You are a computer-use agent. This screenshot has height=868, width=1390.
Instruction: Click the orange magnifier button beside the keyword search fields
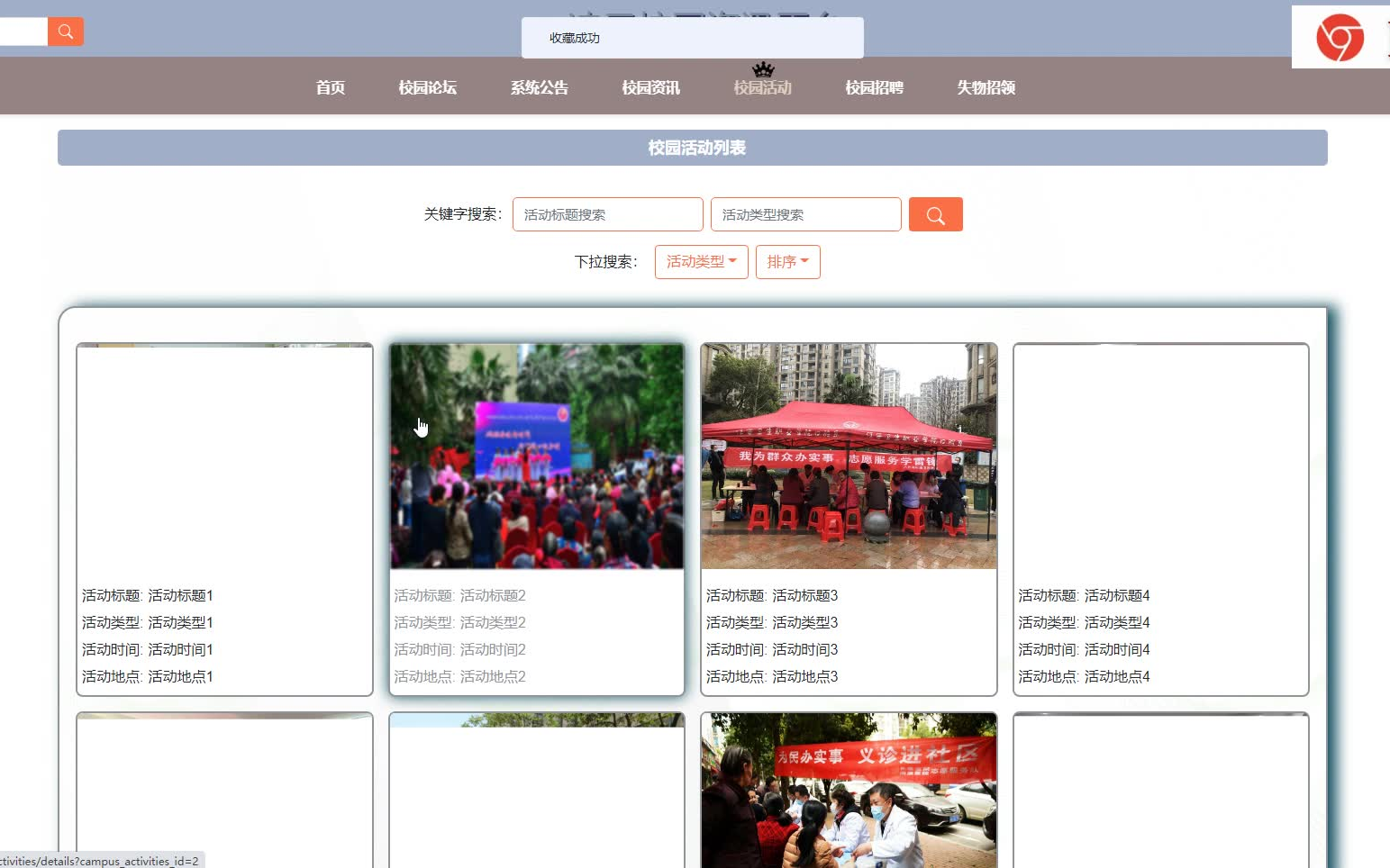click(935, 214)
